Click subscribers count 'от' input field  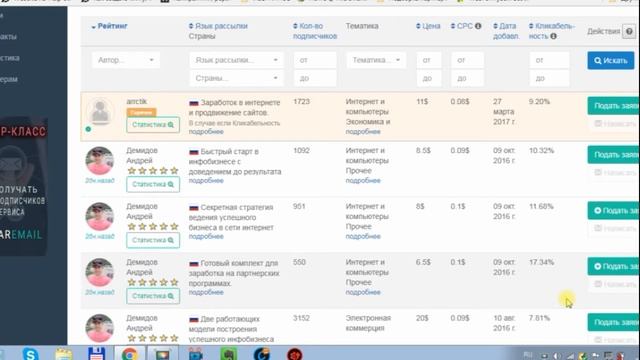click(x=315, y=60)
